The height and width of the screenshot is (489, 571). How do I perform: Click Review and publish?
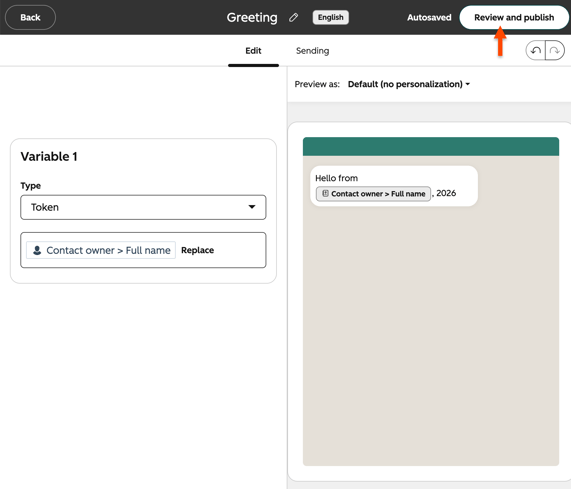point(514,17)
